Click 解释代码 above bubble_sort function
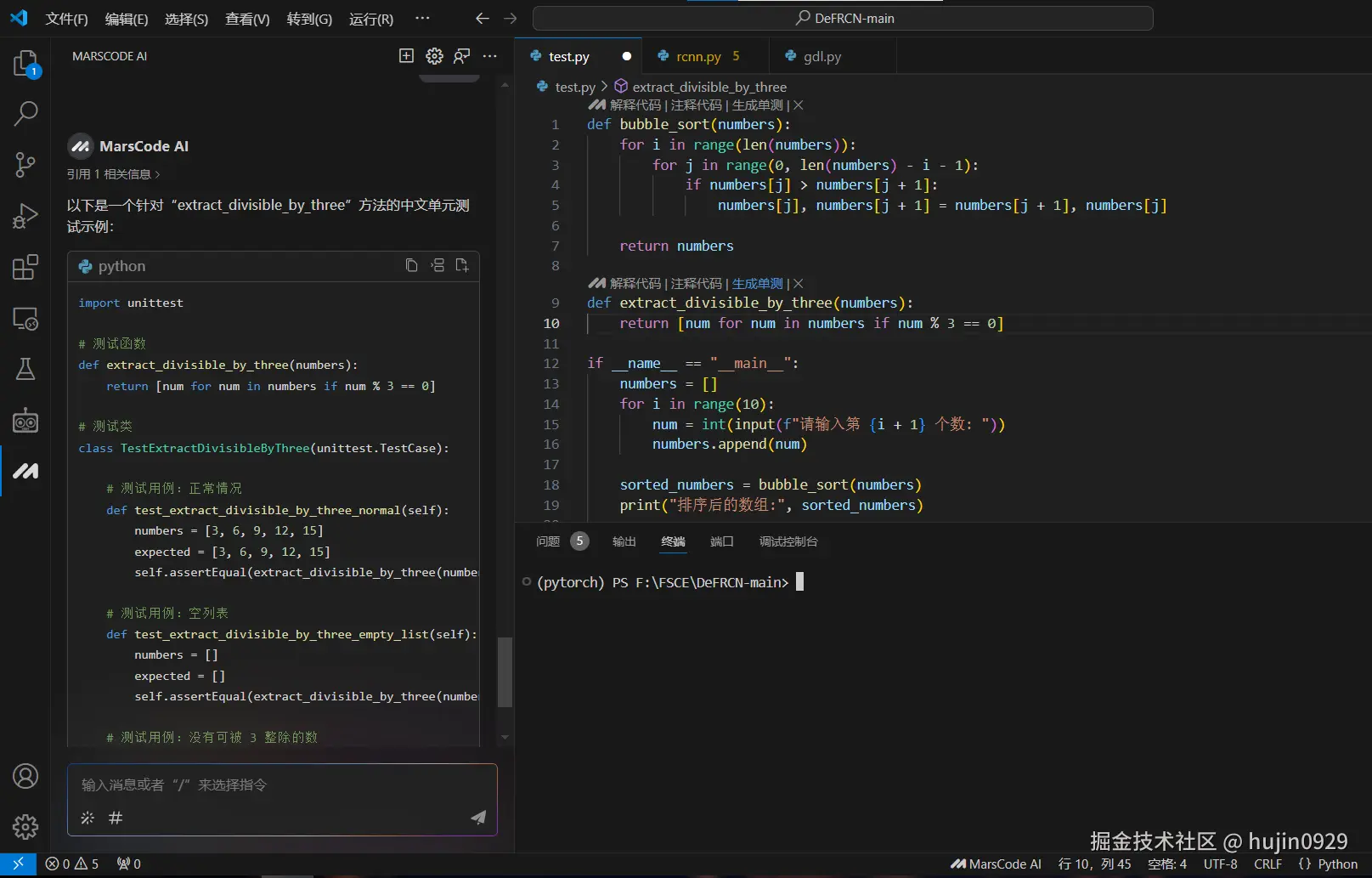 click(x=635, y=105)
